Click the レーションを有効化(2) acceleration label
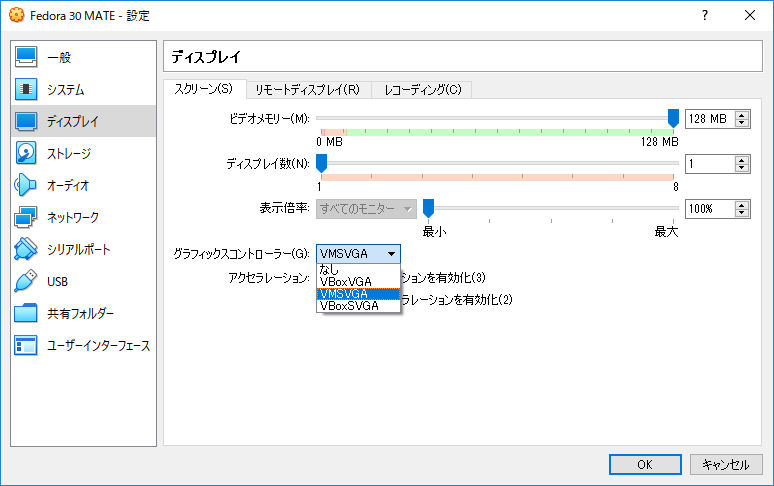This screenshot has height=486, width=774. (457, 299)
